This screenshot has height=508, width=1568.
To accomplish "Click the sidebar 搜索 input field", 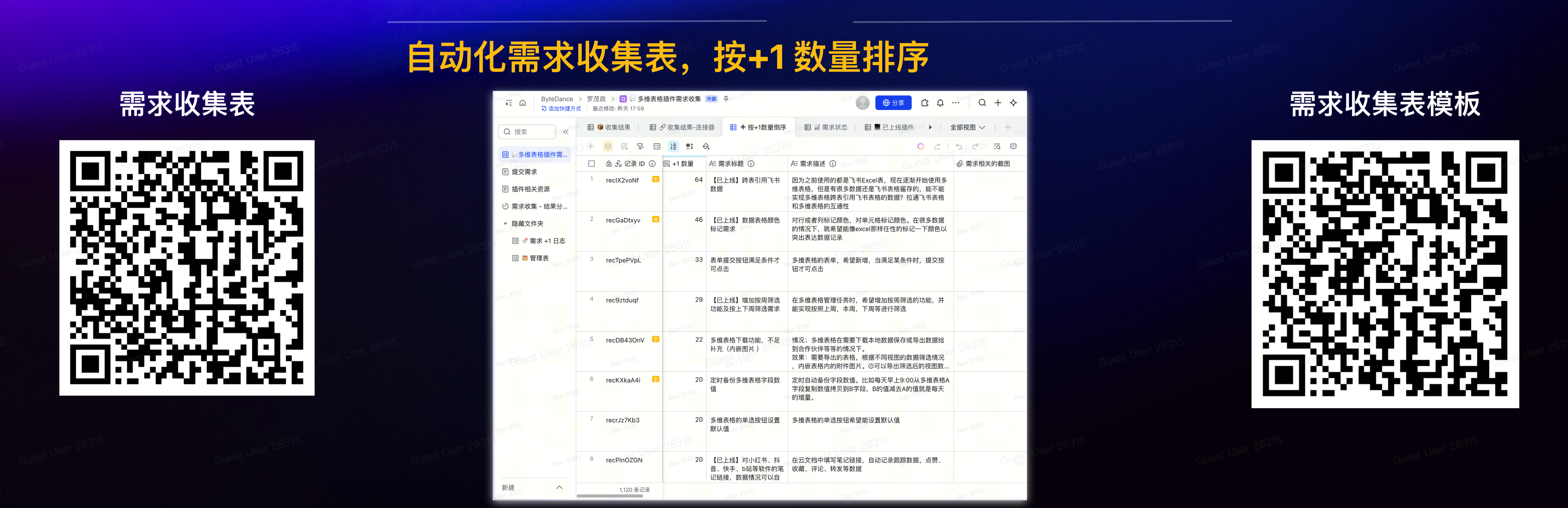I will pos(527,132).
